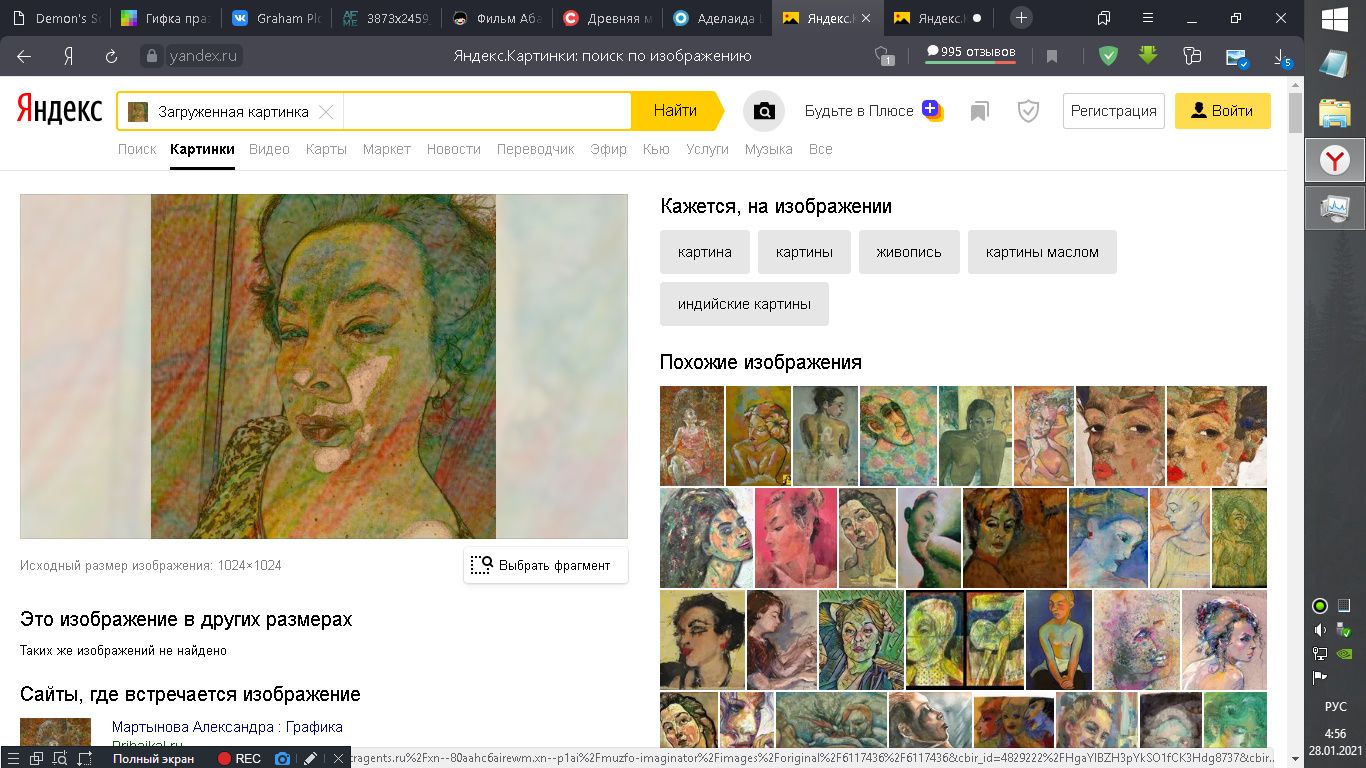Click the Яндекс logo
The width and height of the screenshot is (1366, 768).
coord(59,110)
